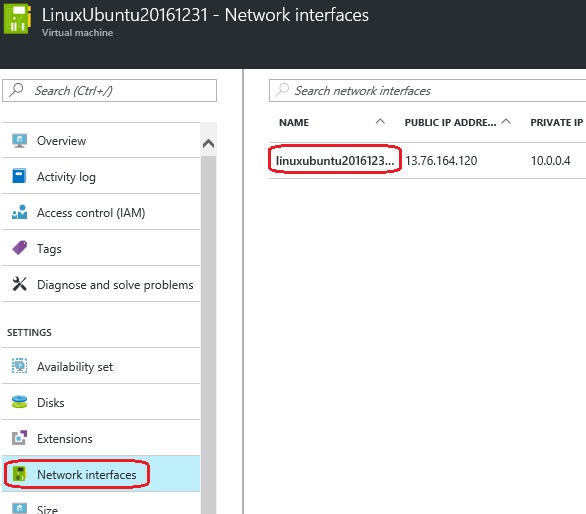The image size is (586, 514).
Task: Click the Overview monitor icon
Action: [19, 141]
